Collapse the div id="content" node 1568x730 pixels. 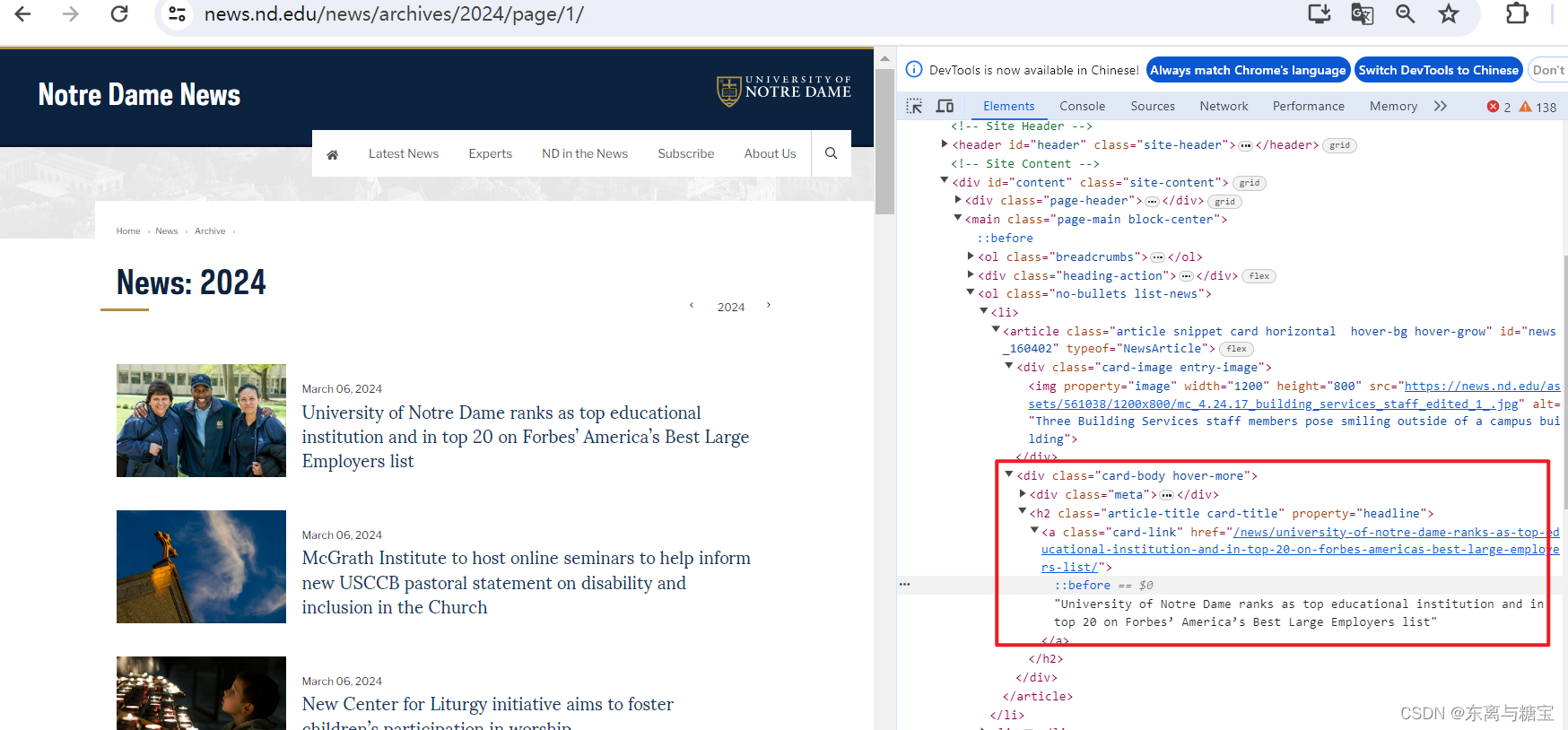(x=945, y=180)
